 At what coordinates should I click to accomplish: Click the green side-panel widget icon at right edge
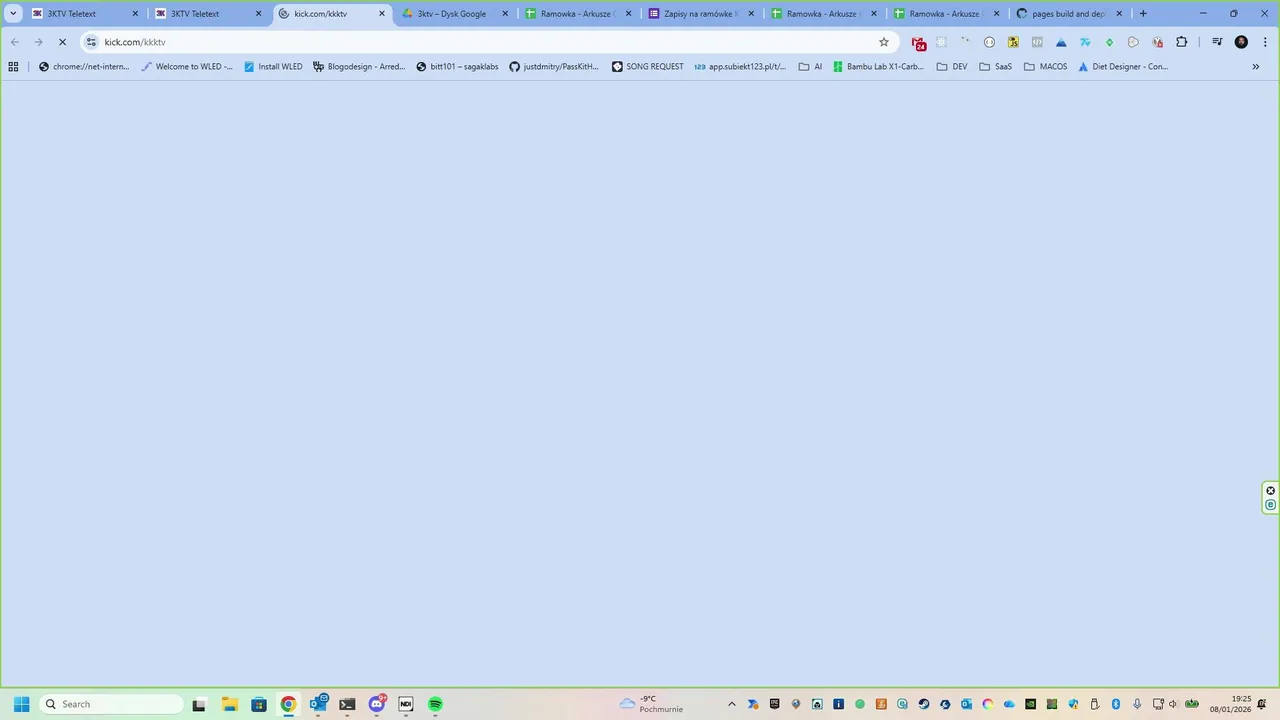1271,505
